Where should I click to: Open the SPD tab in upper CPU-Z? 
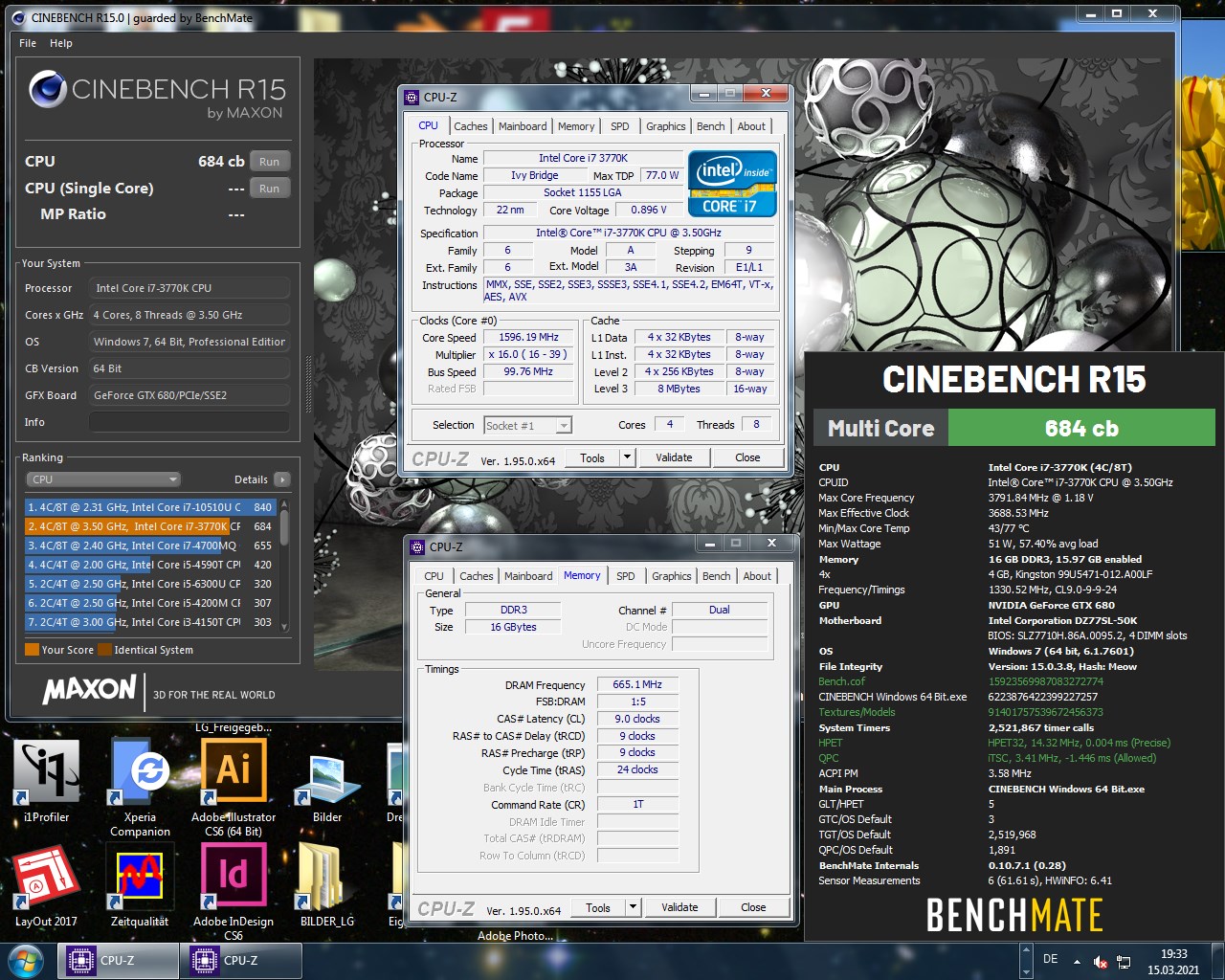(620, 126)
